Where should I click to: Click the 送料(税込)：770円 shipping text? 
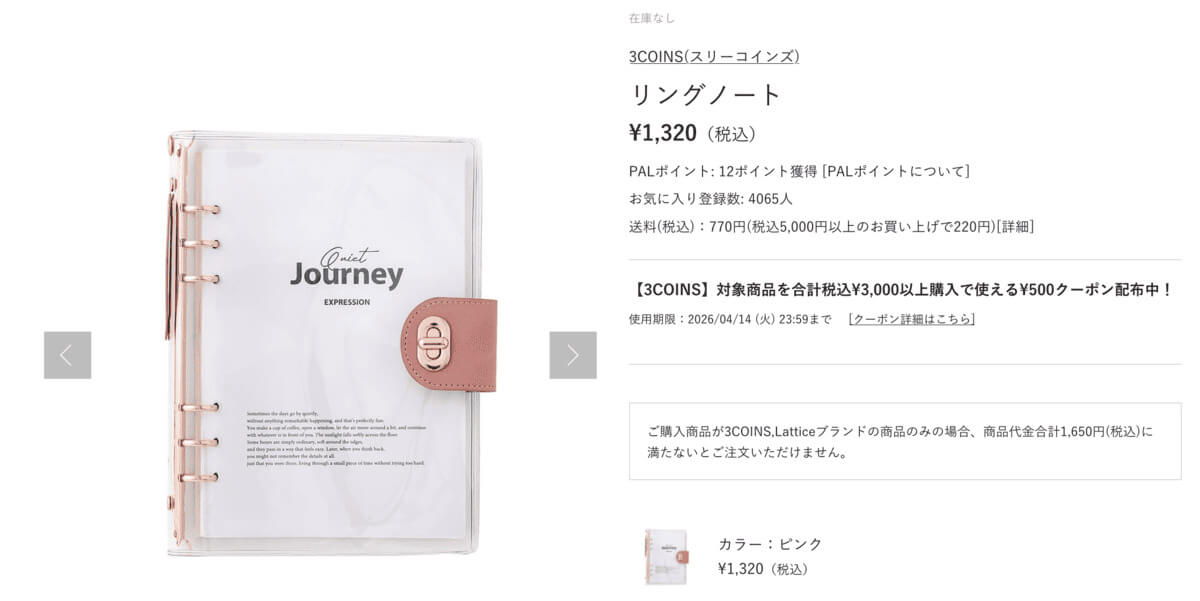pyautogui.click(x=687, y=226)
